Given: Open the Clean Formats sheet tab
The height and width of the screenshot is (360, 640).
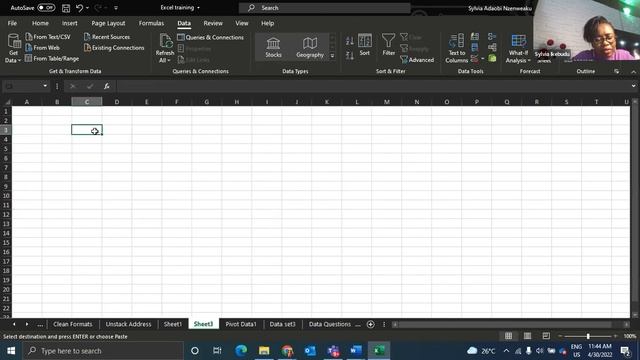Looking at the screenshot, I should click(73, 324).
